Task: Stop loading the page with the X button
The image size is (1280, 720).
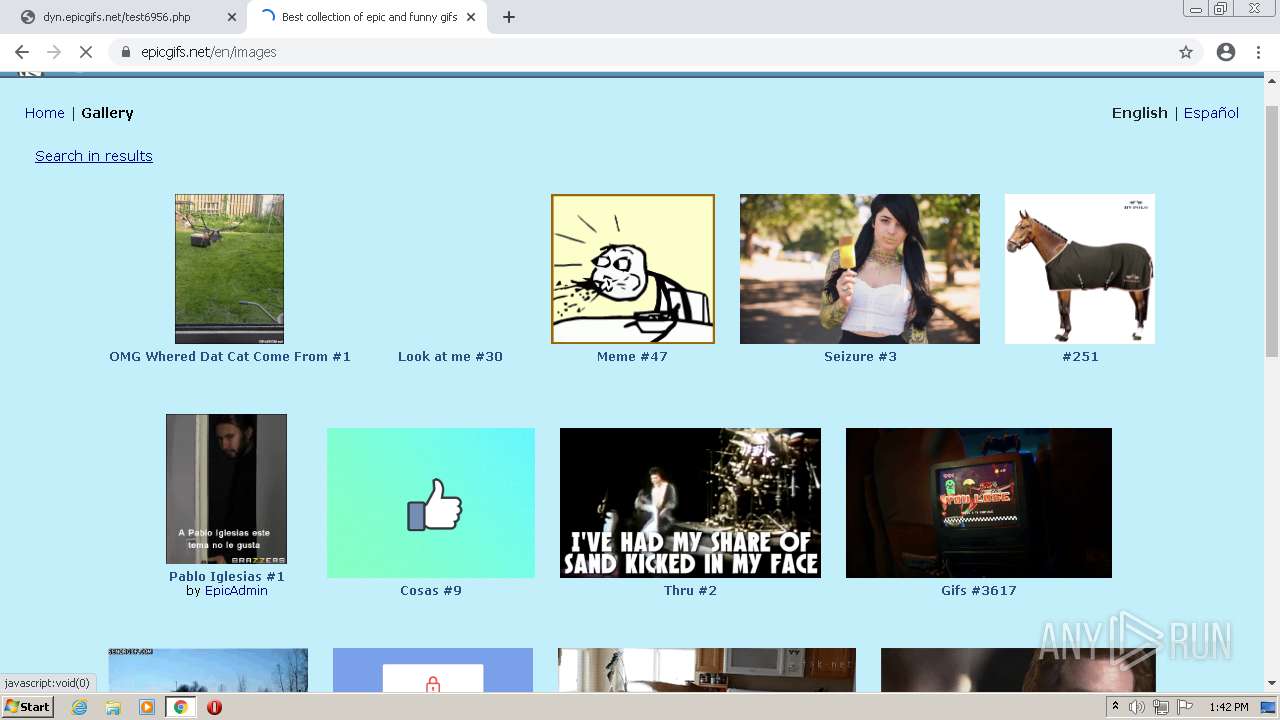Action: click(85, 52)
